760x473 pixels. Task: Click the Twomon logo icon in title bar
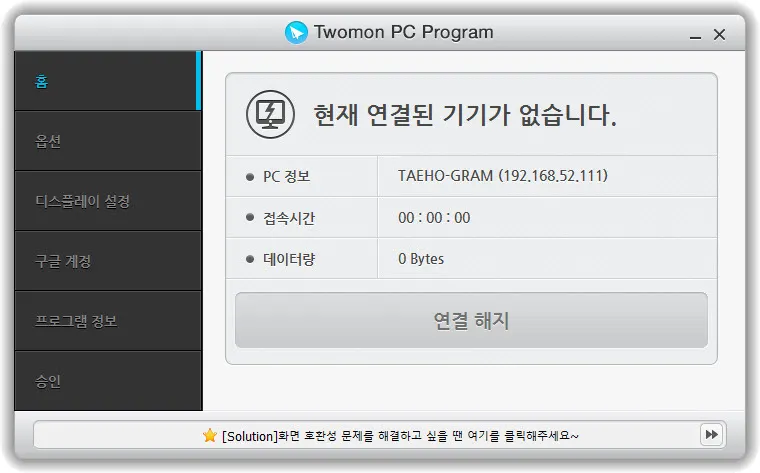[x=296, y=32]
